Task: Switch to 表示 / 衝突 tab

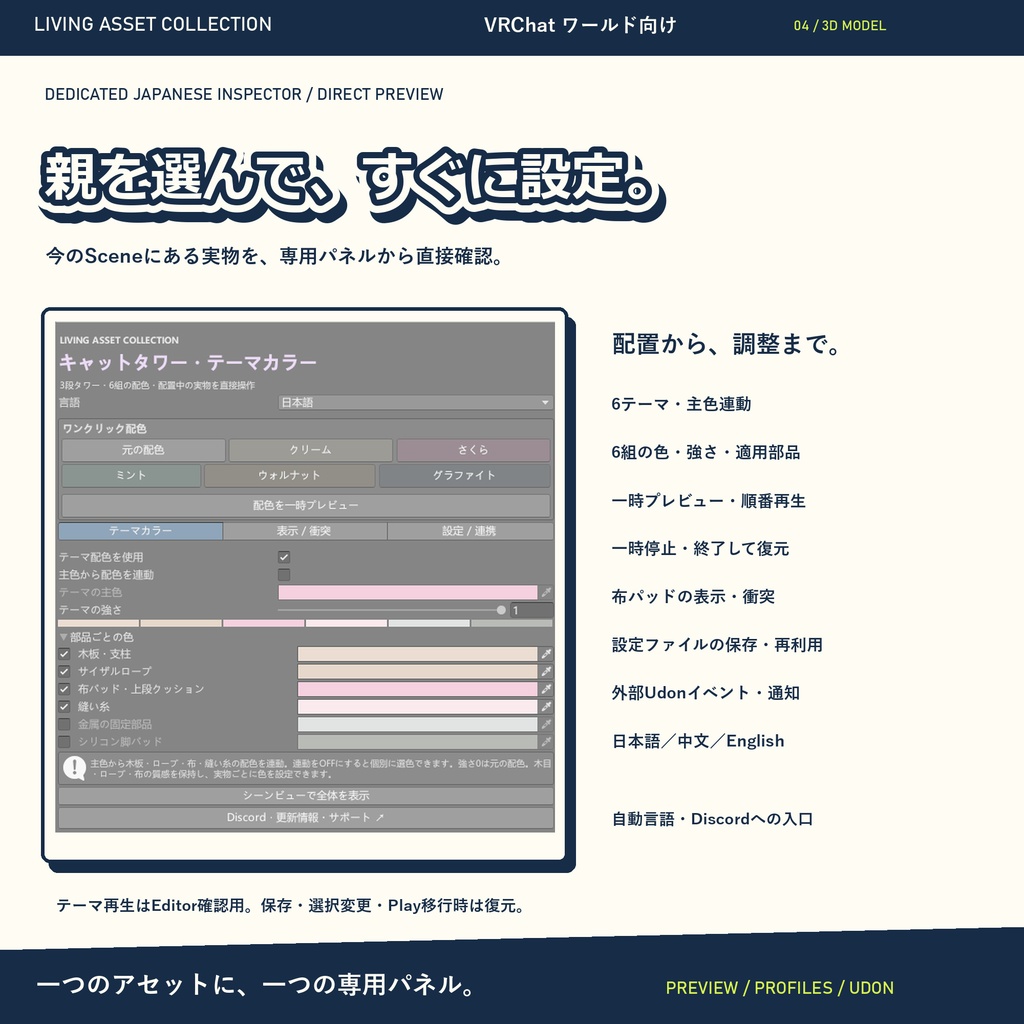Action: [x=304, y=531]
